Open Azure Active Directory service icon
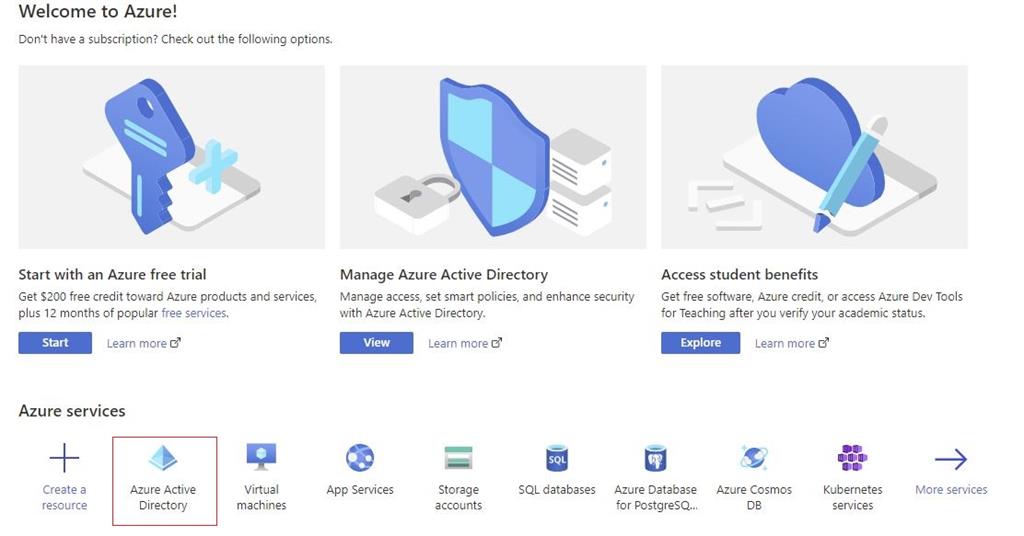Image resolution: width=1024 pixels, height=536 pixels. pos(163,458)
